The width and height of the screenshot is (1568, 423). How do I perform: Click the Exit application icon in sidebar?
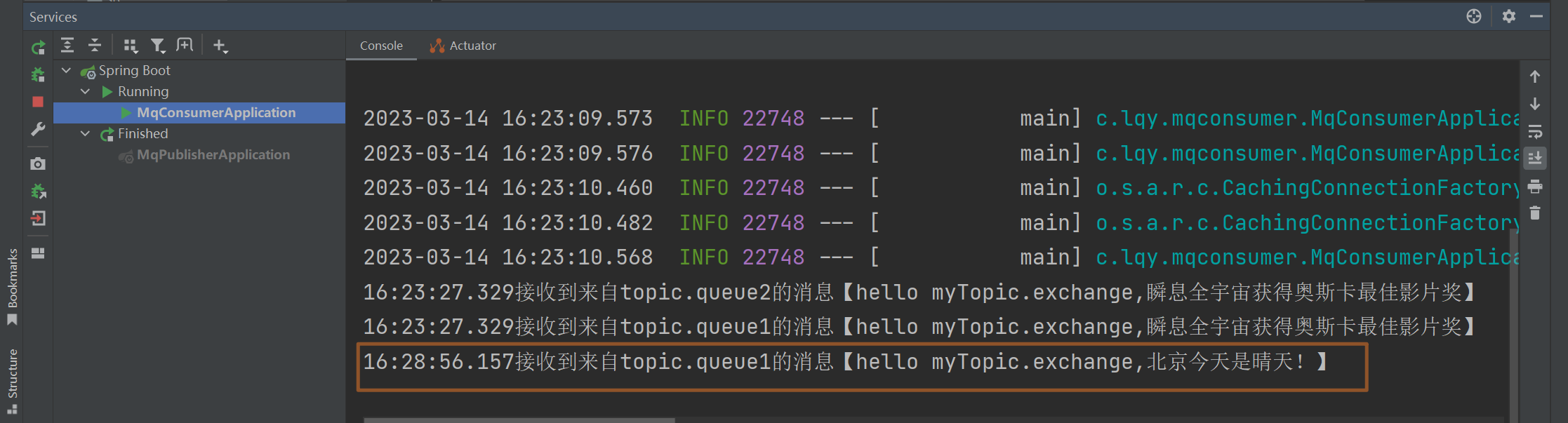(38, 218)
